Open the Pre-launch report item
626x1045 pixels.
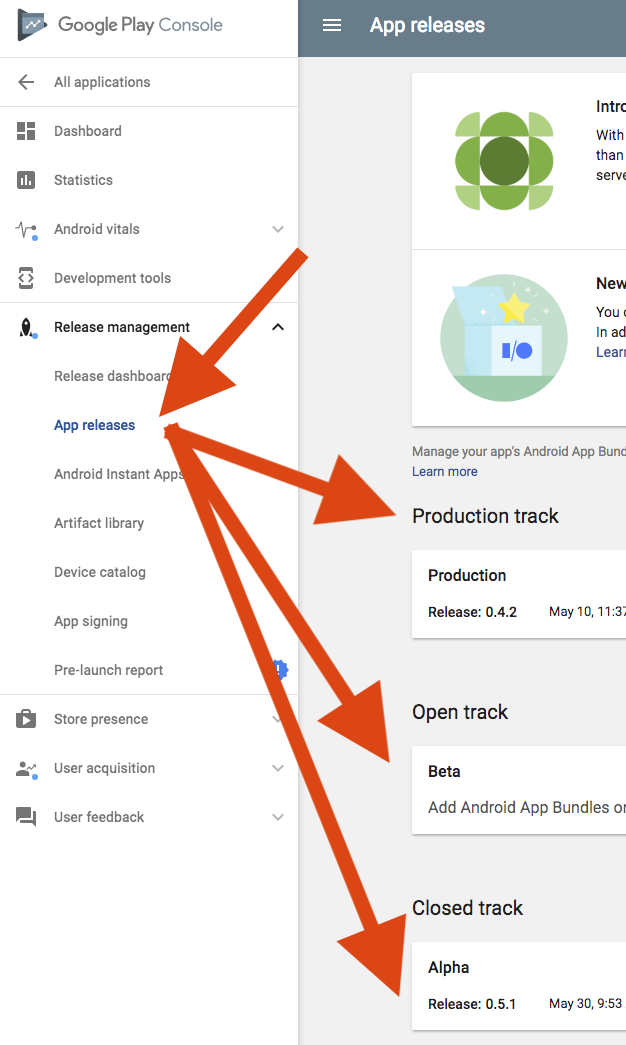[109, 670]
